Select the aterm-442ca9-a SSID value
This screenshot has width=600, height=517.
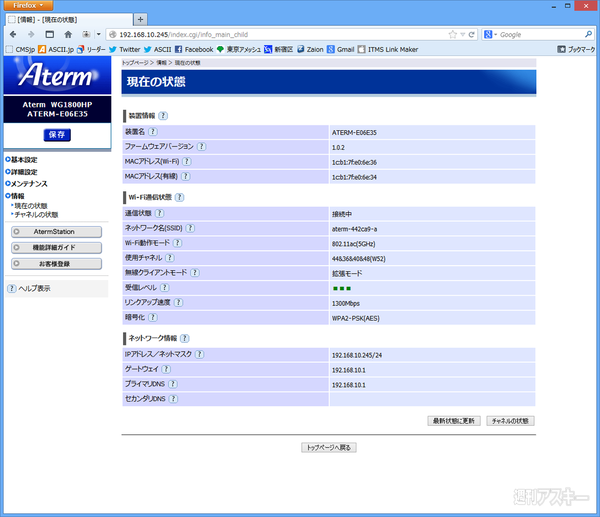354,229
